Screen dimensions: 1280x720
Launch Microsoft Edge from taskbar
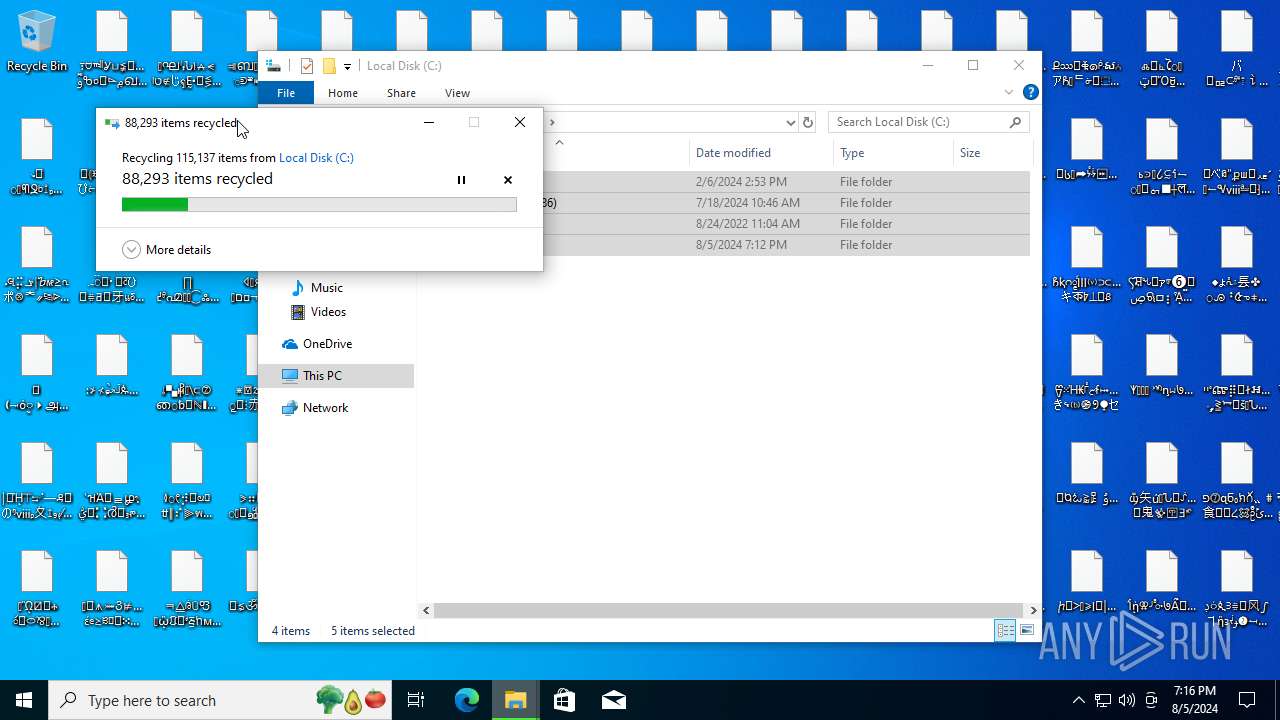467,700
